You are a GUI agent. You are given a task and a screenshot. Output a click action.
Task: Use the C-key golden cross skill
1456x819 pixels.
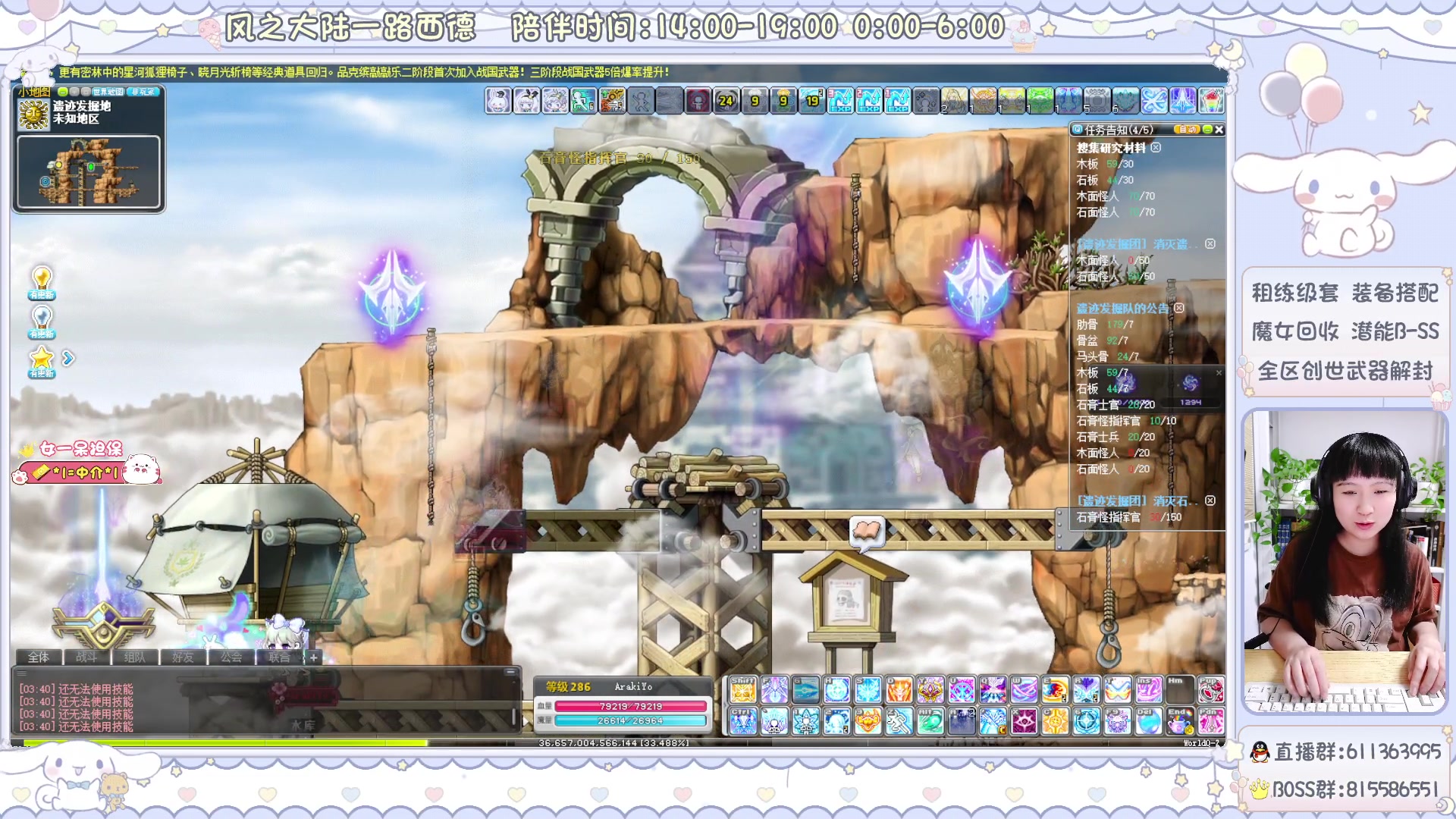pos(1055,721)
